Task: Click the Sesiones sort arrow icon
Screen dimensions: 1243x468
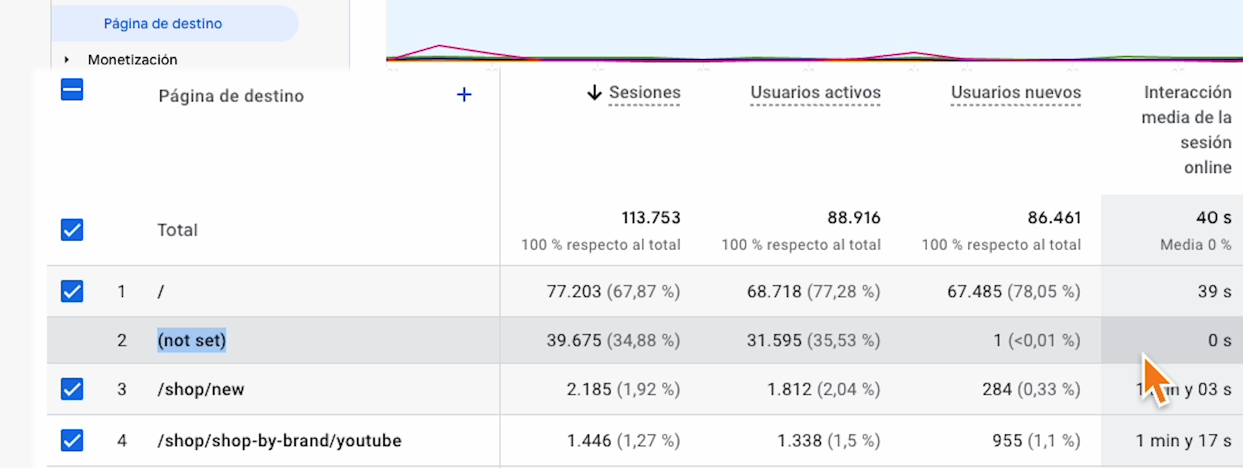Action: pyautogui.click(x=594, y=93)
